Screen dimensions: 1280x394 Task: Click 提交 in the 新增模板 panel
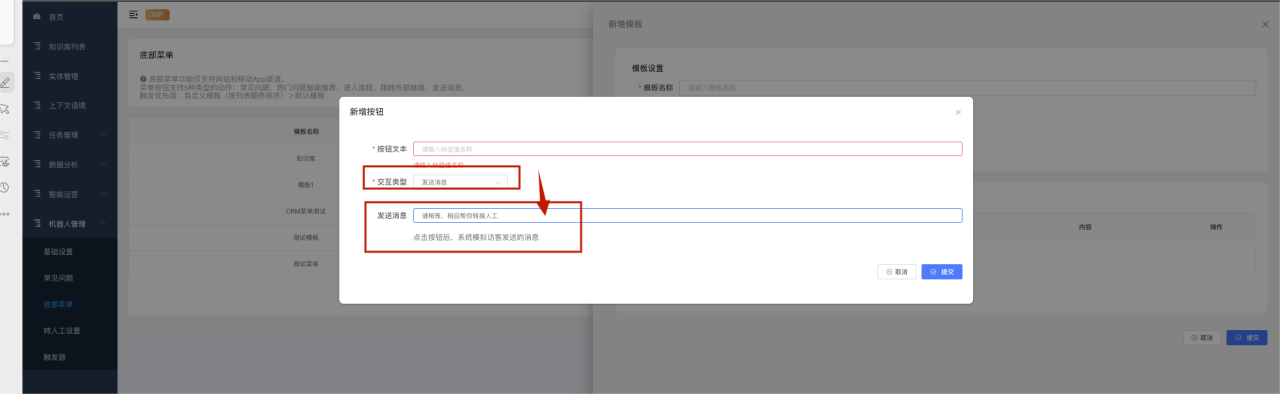[1247, 338]
